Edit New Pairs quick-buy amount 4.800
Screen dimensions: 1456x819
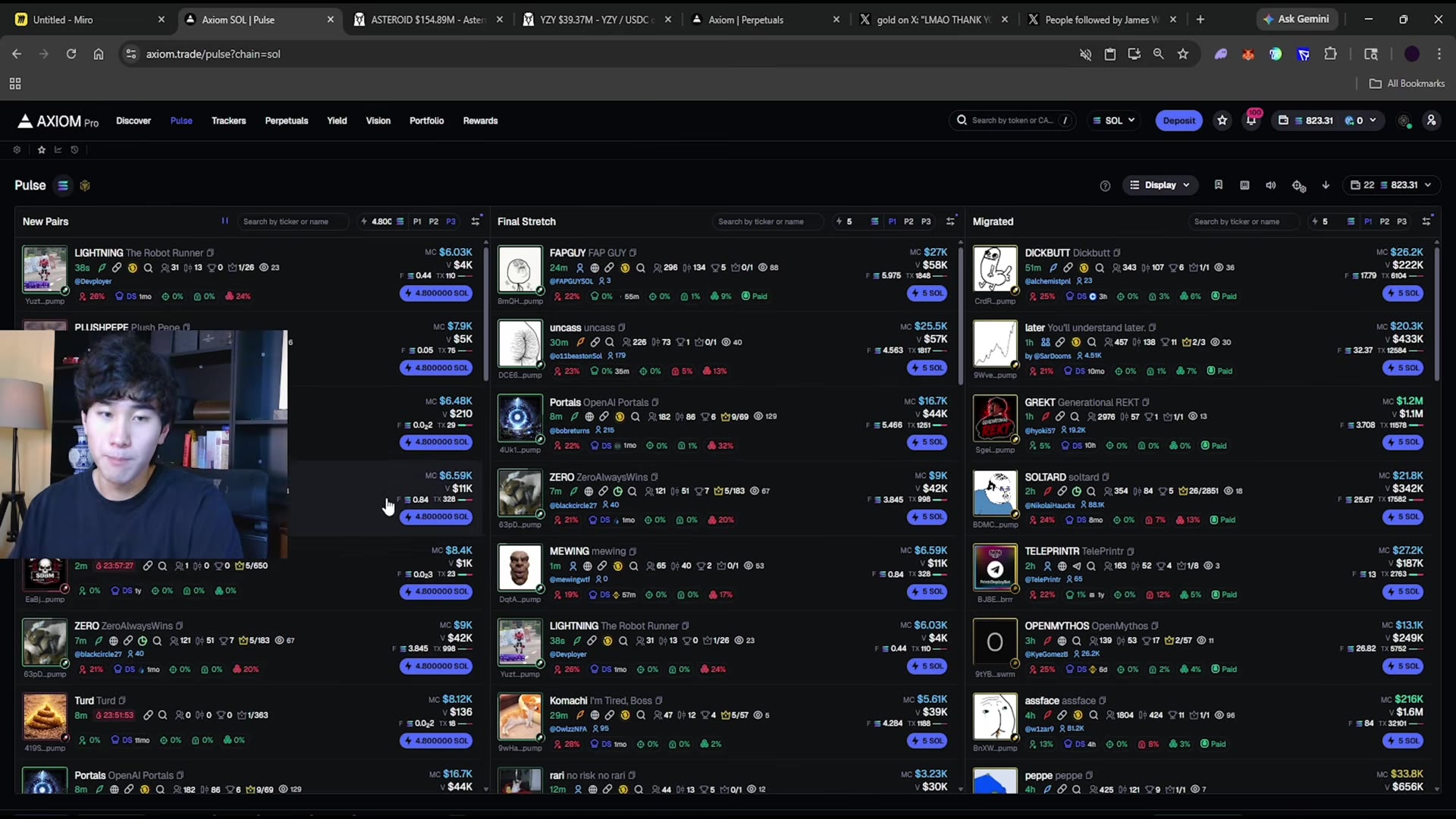coord(383,221)
